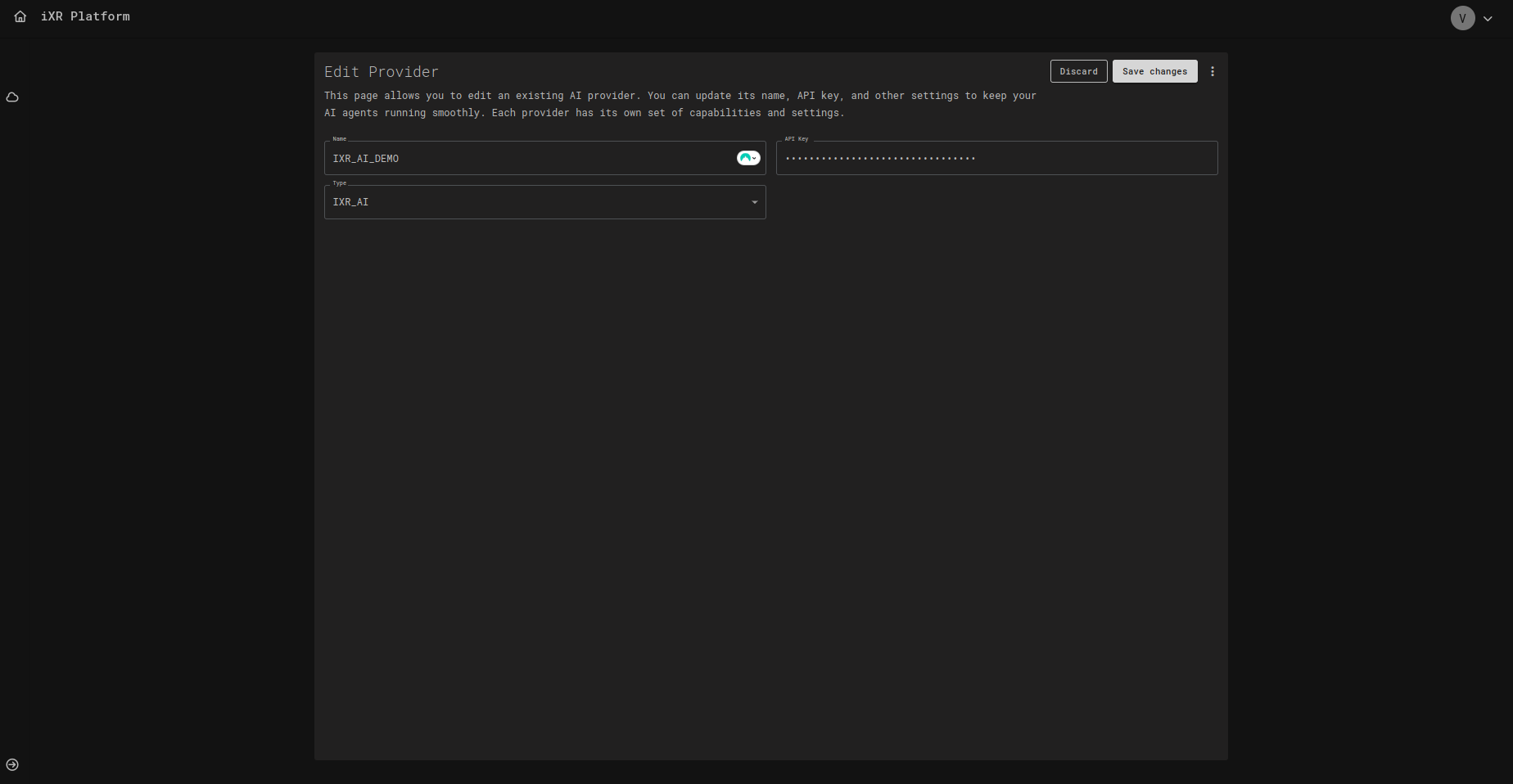Click the iXR Platform title

click(x=85, y=16)
